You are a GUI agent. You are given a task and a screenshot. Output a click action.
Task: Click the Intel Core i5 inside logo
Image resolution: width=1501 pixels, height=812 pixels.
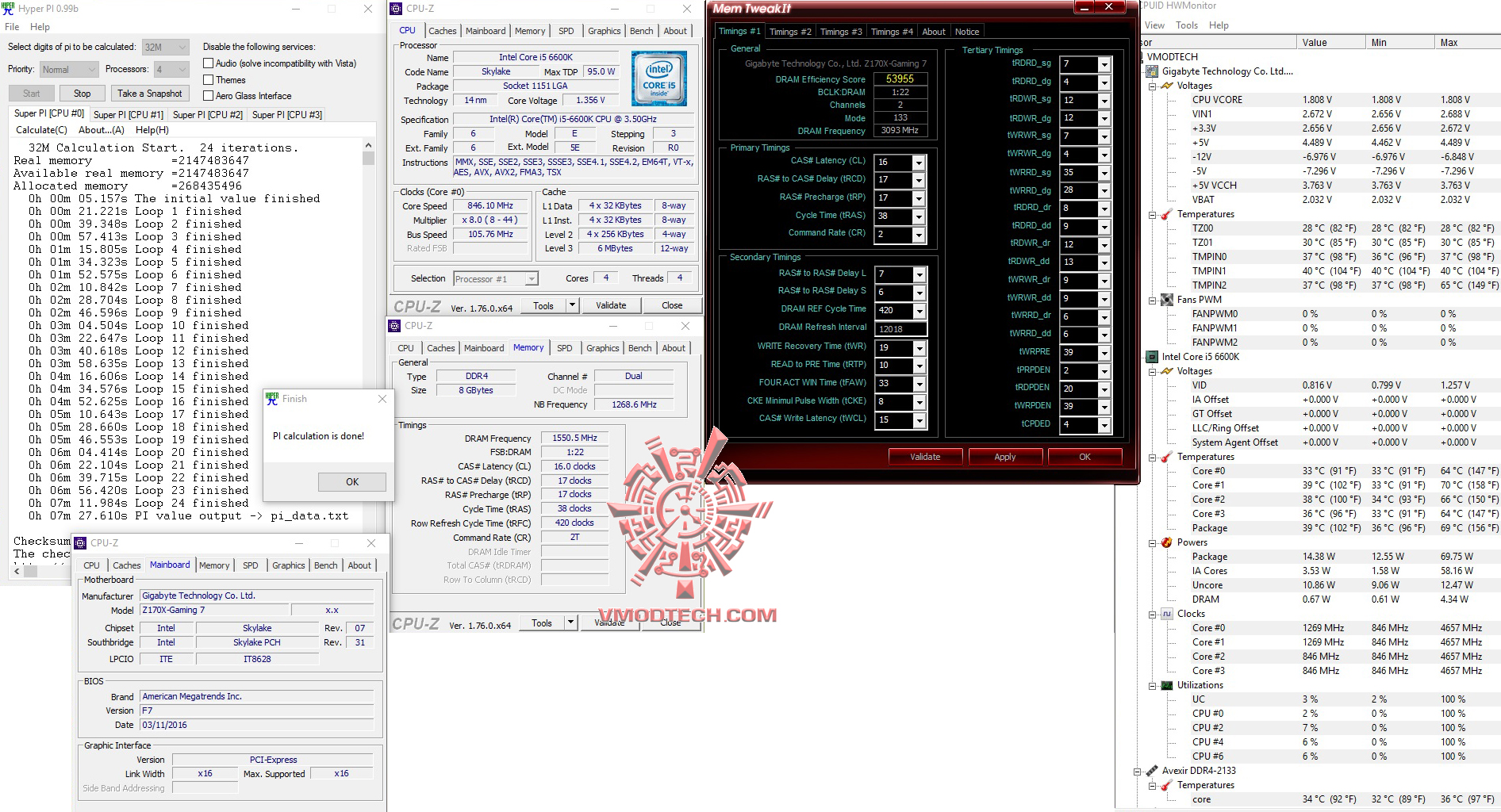[x=659, y=79]
